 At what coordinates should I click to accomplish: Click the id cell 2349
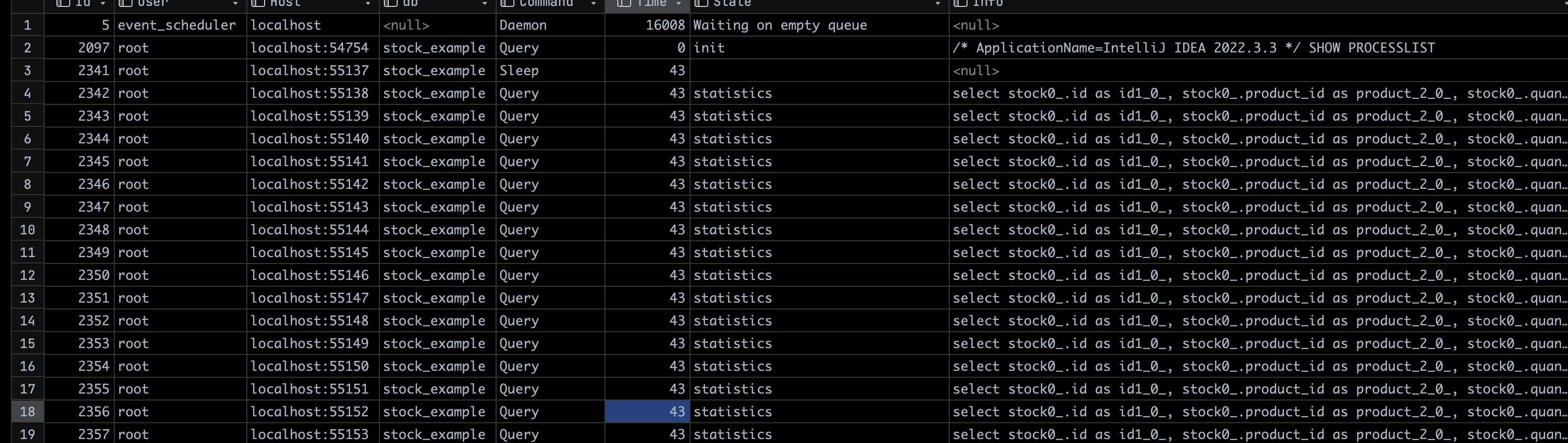[x=79, y=253]
